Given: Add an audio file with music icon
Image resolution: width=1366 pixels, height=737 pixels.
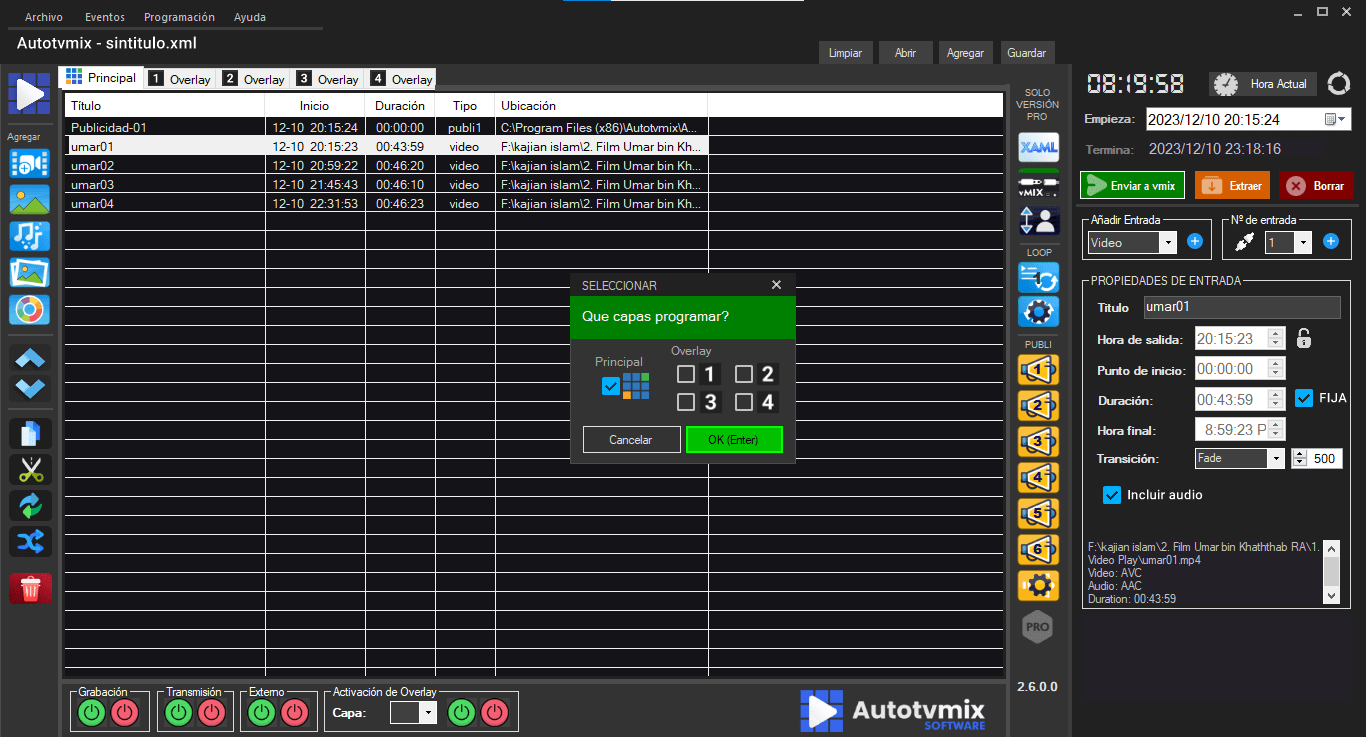Looking at the screenshot, I should (x=29, y=236).
